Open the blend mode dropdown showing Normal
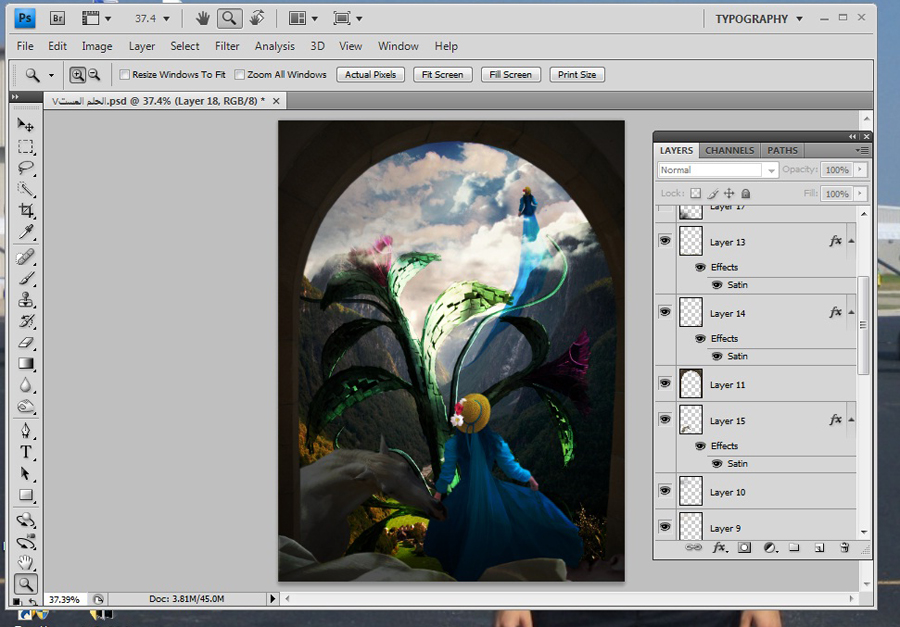The width and height of the screenshot is (900, 627). tap(718, 170)
